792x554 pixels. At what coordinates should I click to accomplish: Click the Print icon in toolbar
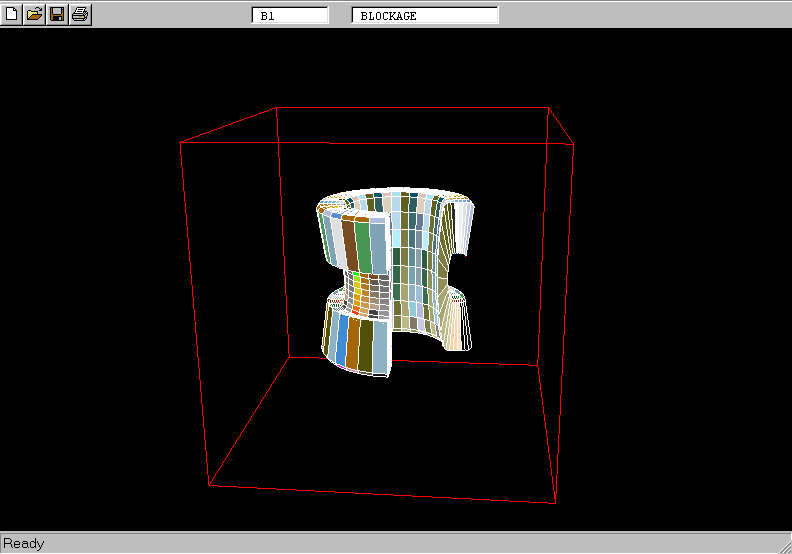80,15
